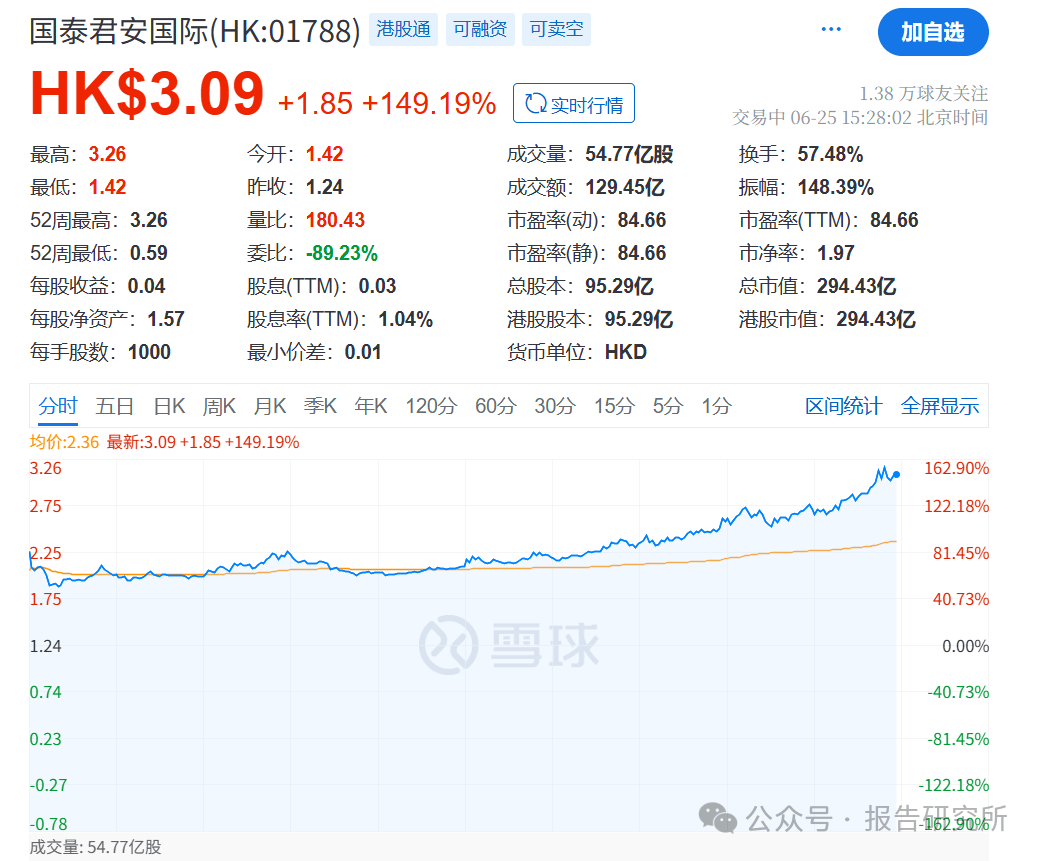This screenshot has width=1041, height=861.
Task: Click the 成交量 value 54.77亿股 in stats
Action: click(x=629, y=154)
